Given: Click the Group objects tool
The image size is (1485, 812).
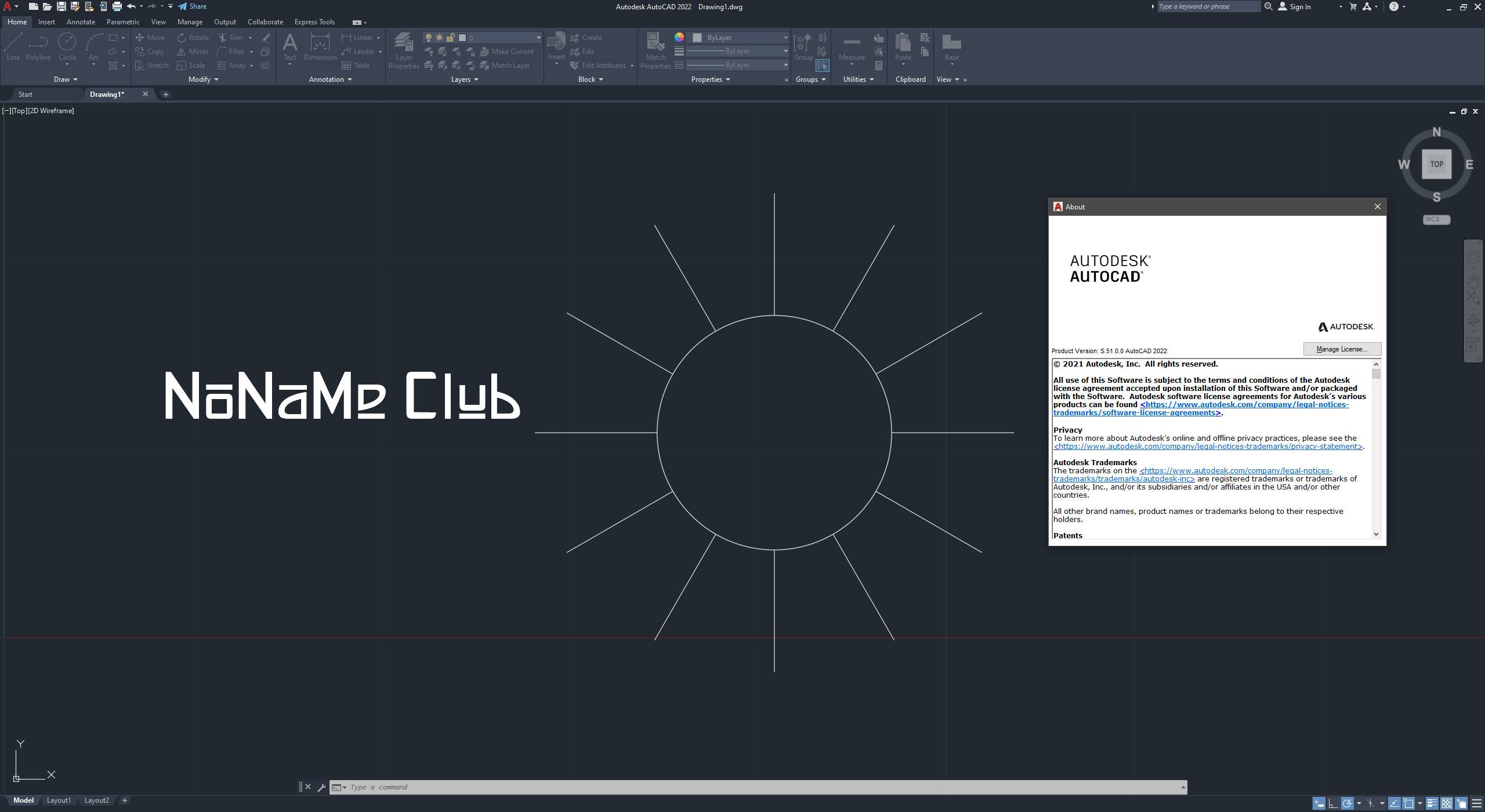Looking at the screenshot, I should pyautogui.click(x=803, y=46).
